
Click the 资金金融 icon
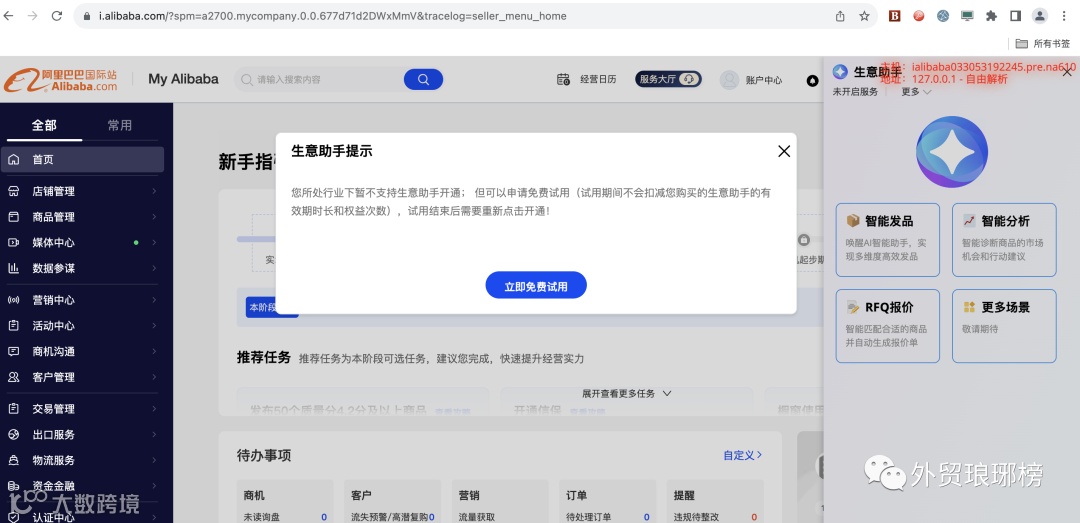click(x=14, y=486)
